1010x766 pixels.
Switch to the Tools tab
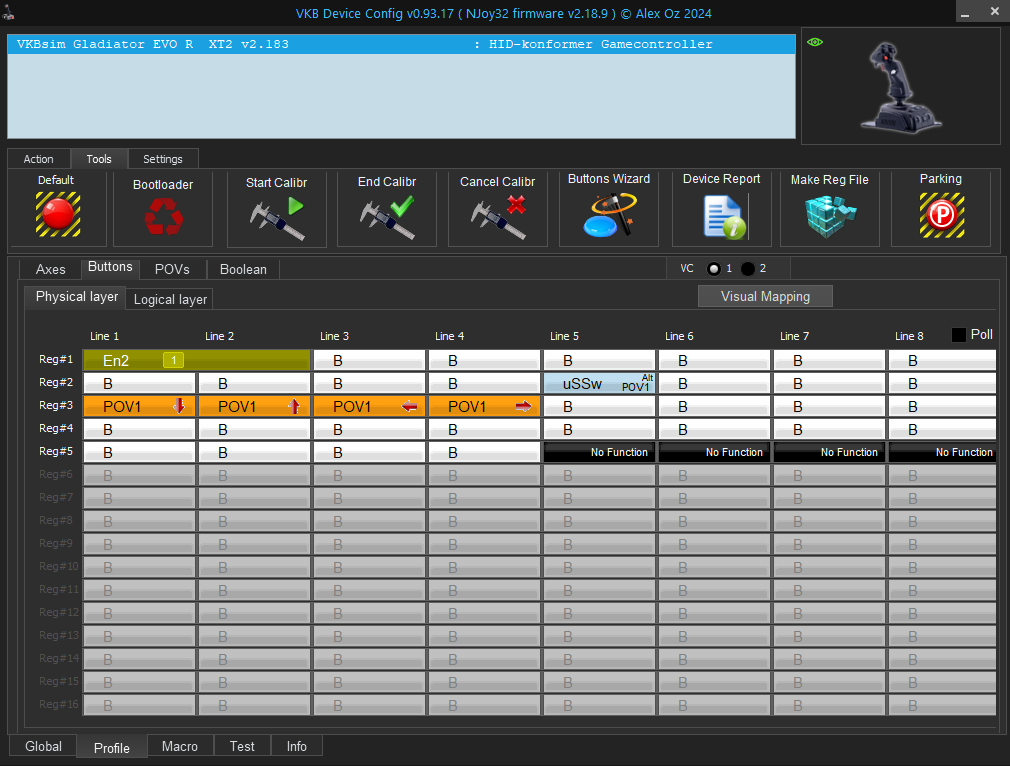pyautogui.click(x=99, y=159)
